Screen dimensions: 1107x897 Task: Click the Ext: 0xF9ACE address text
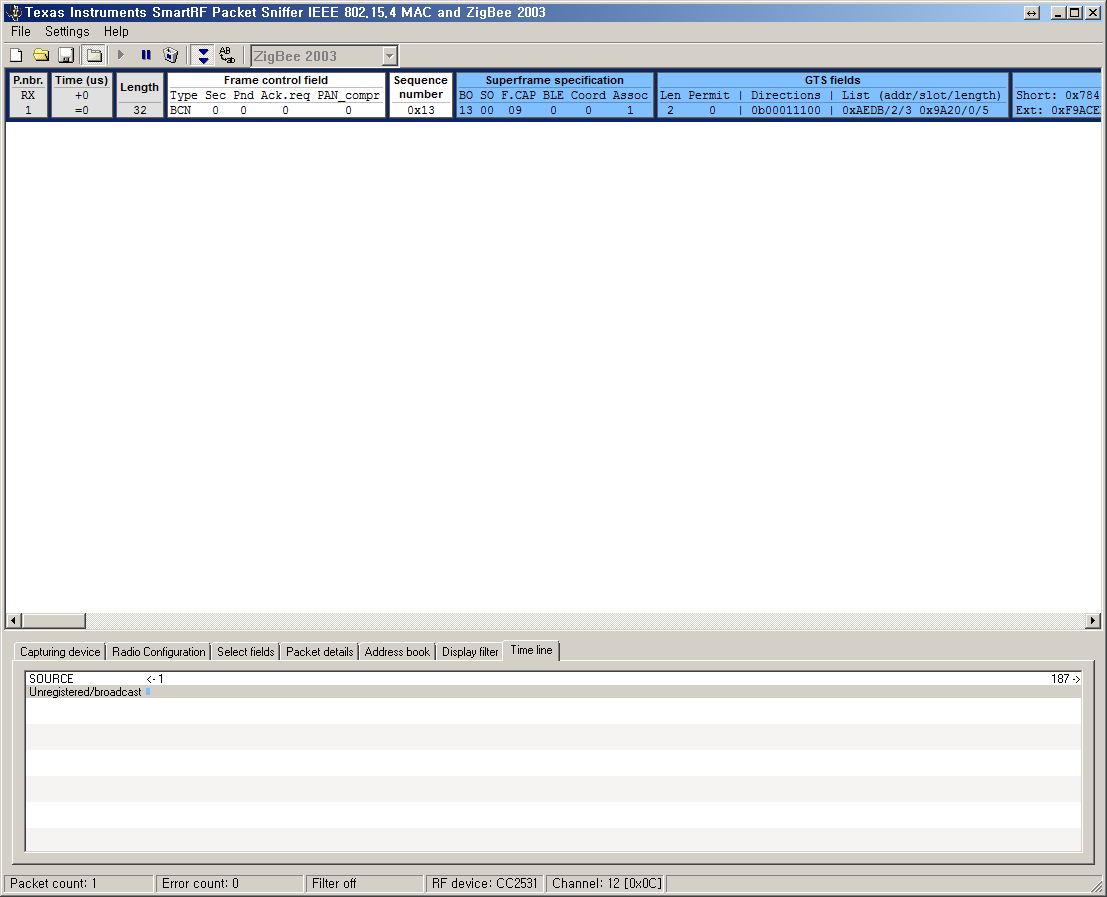coord(1058,110)
